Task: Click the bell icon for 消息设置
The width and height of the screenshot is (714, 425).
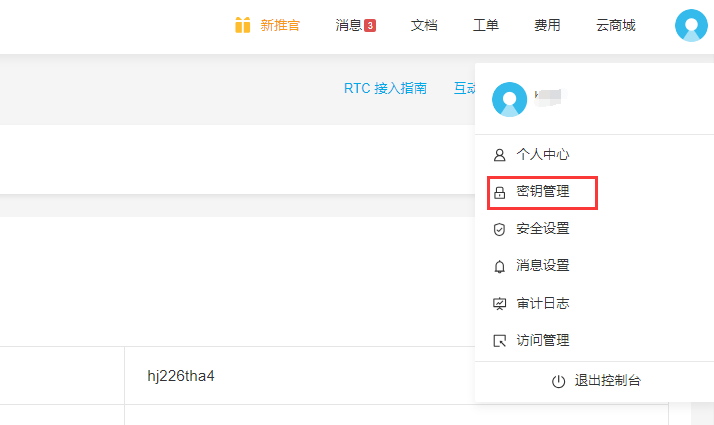Action: click(500, 266)
